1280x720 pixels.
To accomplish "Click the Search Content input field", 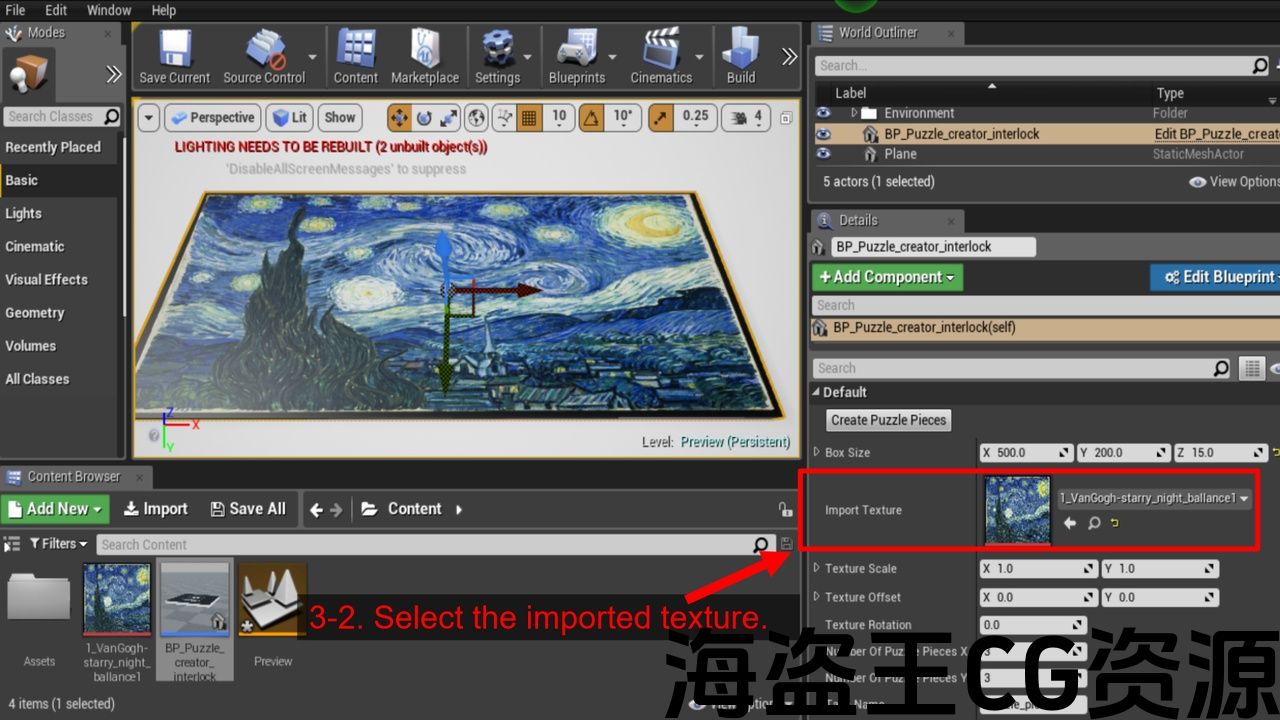I will pyautogui.click(x=425, y=544).
